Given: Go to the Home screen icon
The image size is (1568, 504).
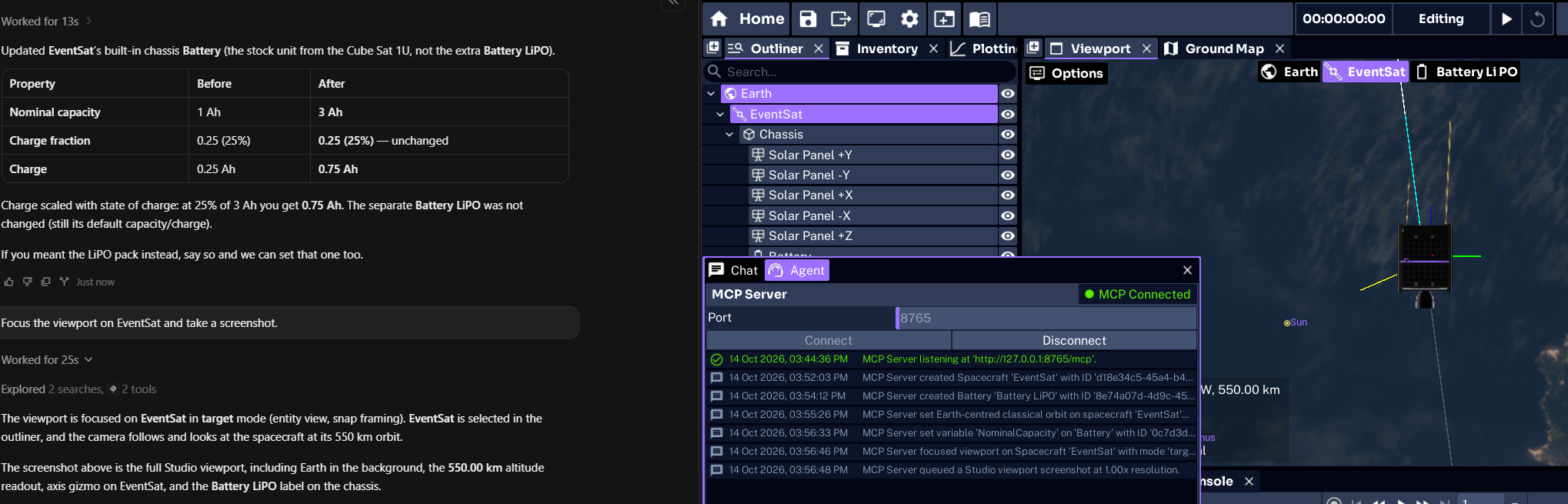Looking at the screenshot, I should click(x=719, y=18).
